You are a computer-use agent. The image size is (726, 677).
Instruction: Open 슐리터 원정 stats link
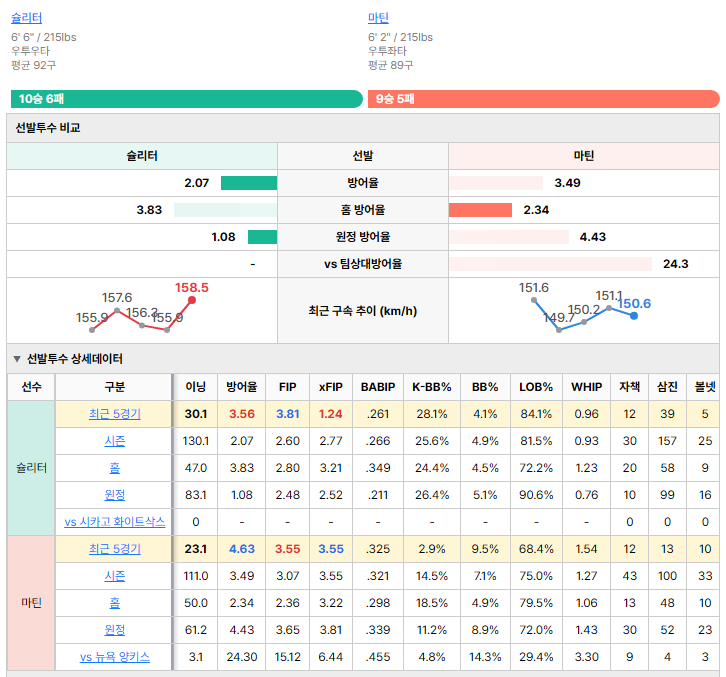pyautogui.click(x=114, y=495)
